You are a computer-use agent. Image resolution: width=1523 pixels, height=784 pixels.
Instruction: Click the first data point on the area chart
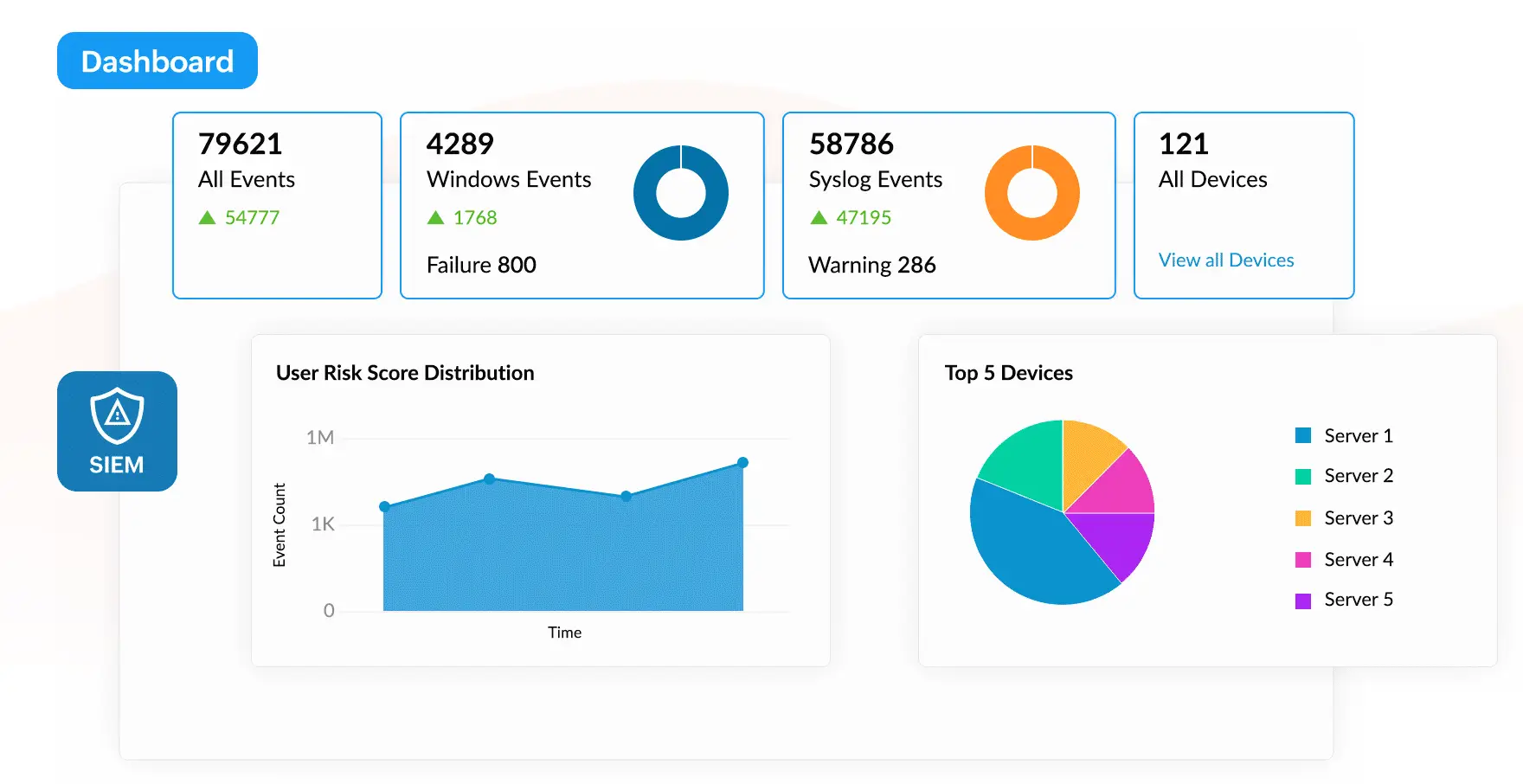[385, 506]
